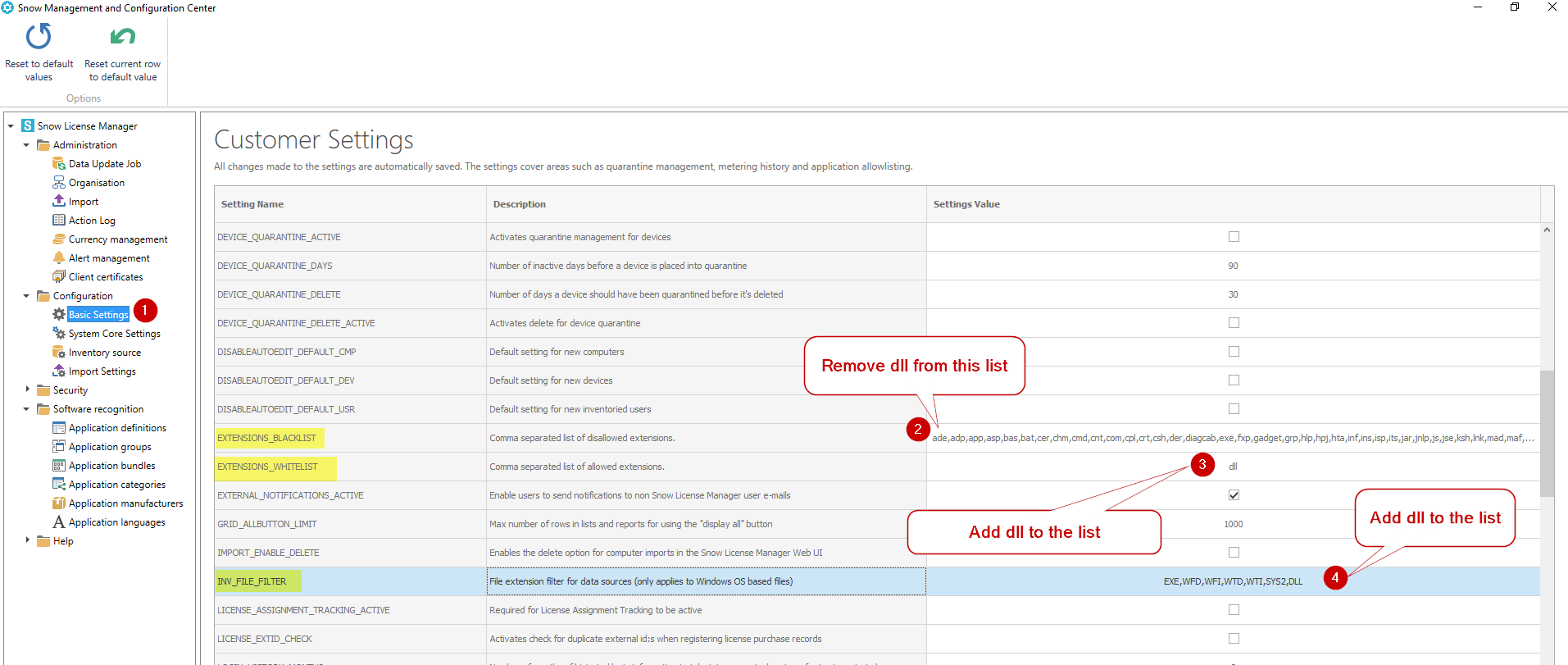The image size is (1568, 665).
Task: Click the Currency management coins icon
Action: click(x=59, y=239)
